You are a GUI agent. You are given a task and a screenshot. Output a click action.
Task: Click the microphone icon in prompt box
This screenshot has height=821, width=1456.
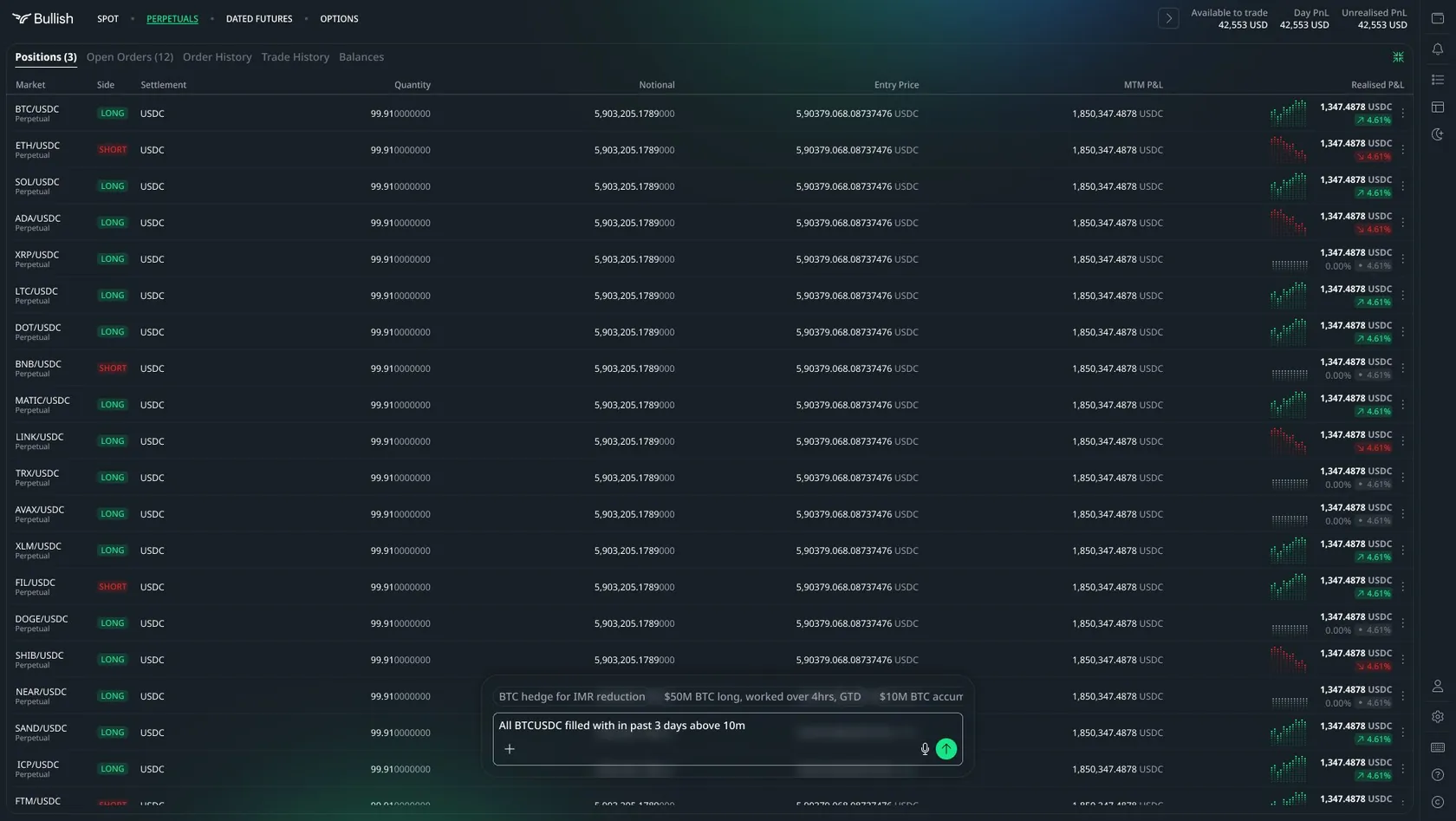point(925,749)
